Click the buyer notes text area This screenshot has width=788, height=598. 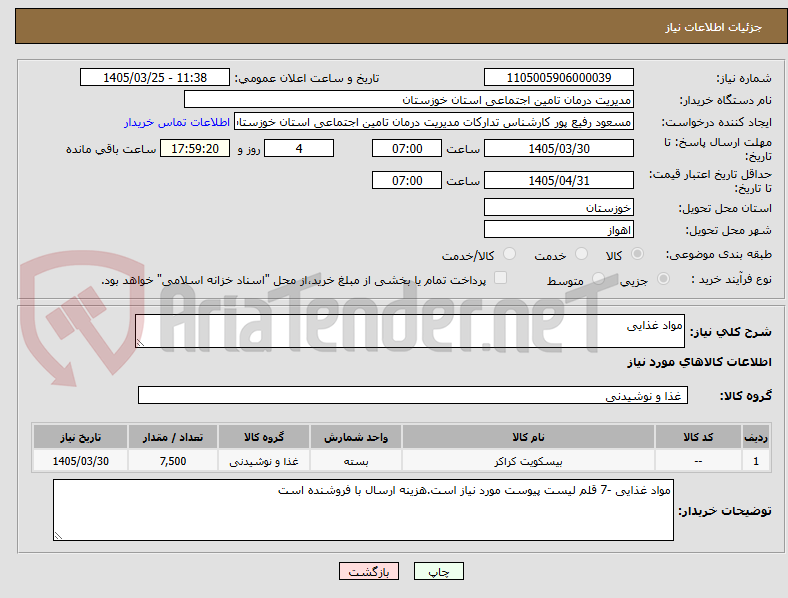point(363,510)
